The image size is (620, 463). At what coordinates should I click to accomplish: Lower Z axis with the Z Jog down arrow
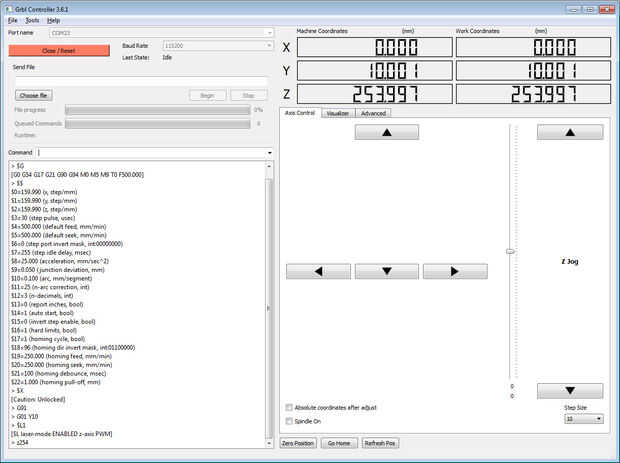(x=570, y=391)
